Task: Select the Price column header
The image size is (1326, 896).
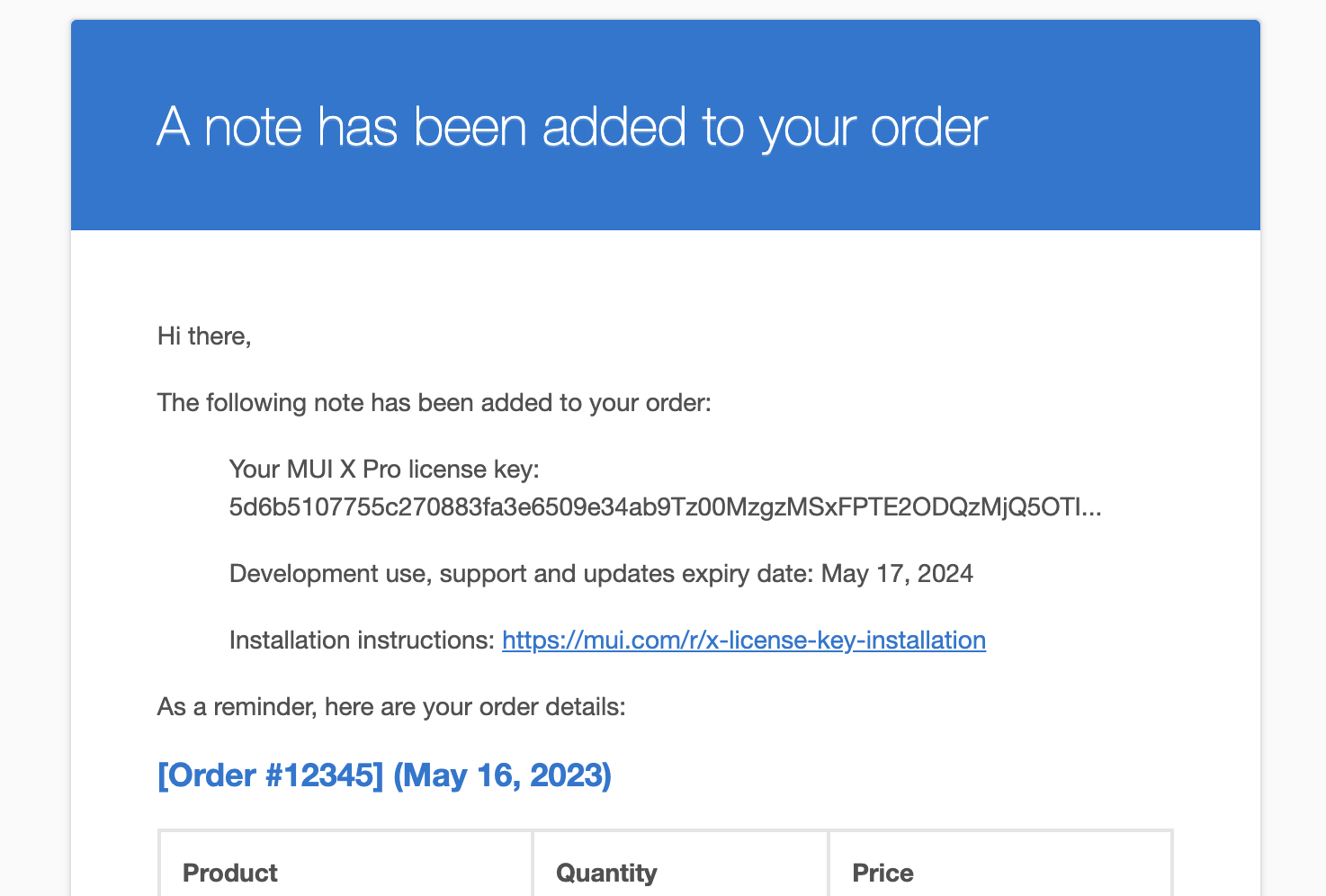Action: 883,873
